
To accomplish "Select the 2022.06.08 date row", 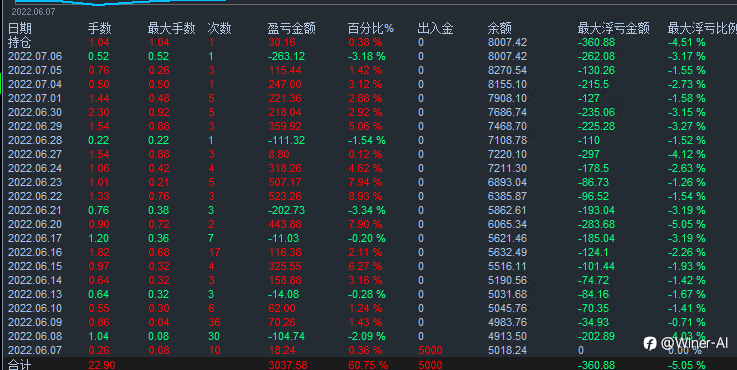I will [35, 336].
